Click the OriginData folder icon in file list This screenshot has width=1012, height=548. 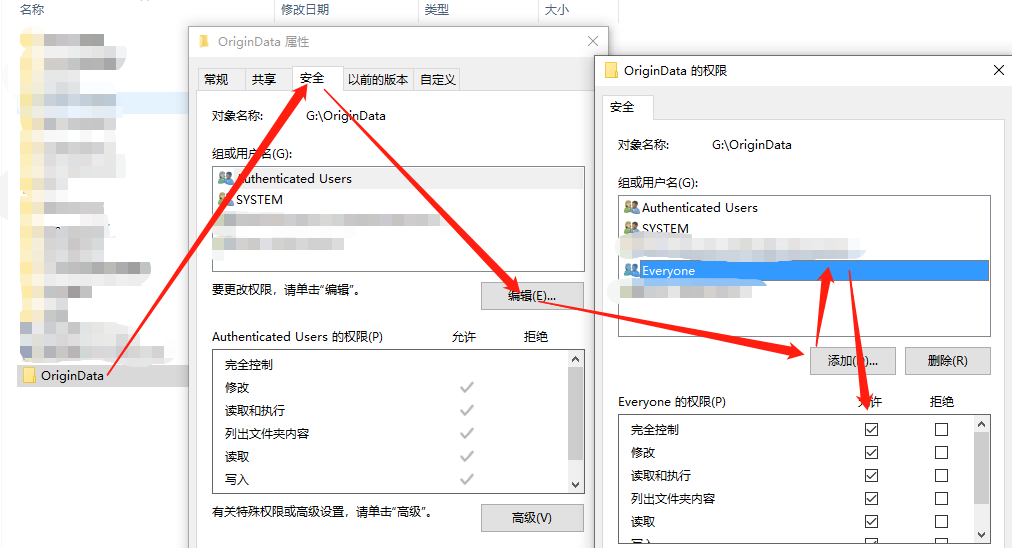tap(29, 375)
